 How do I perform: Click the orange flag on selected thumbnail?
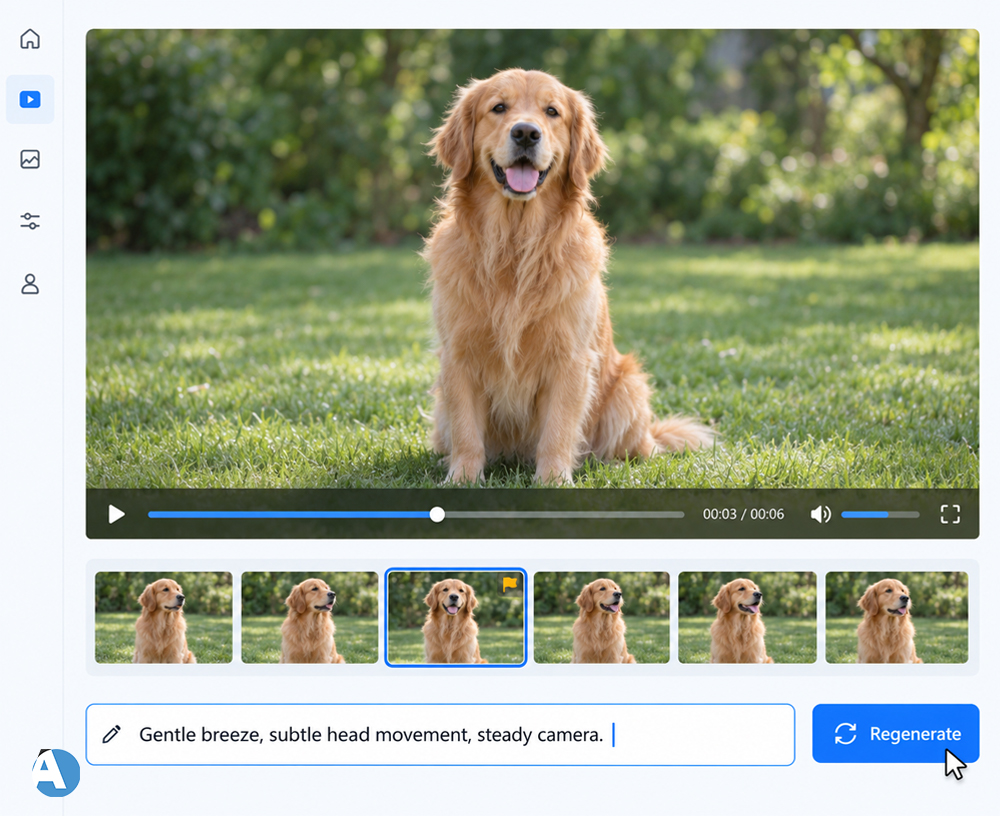(x=510, y=584)
